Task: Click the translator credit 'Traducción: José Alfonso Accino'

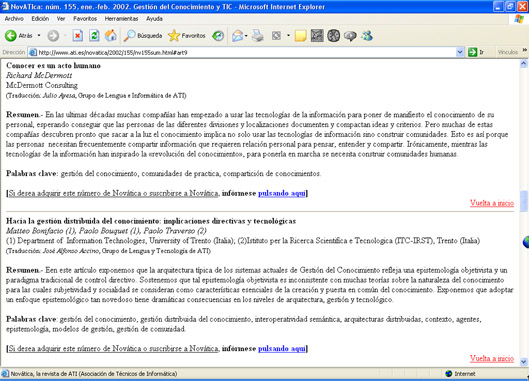Action: [x=54, y=251]
